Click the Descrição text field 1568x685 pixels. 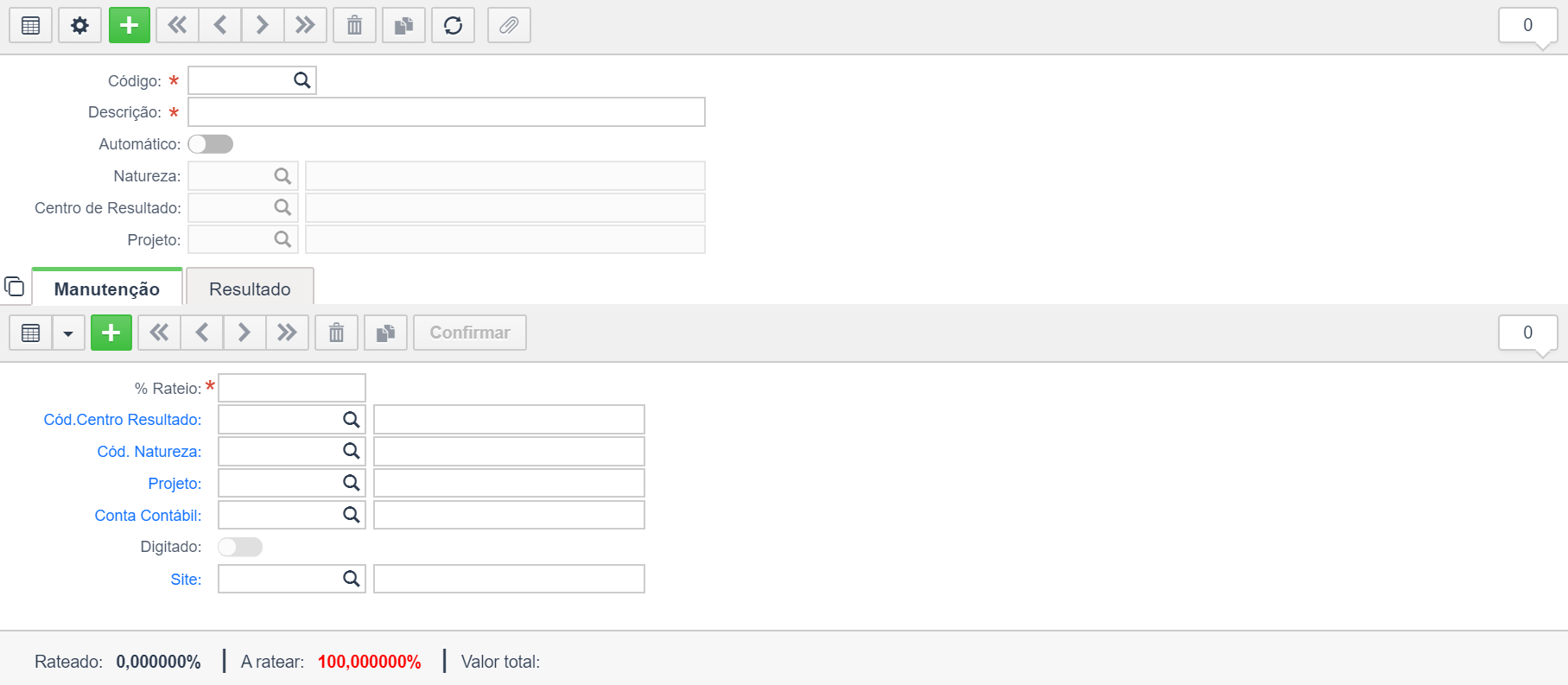click(x=446, y=112)
